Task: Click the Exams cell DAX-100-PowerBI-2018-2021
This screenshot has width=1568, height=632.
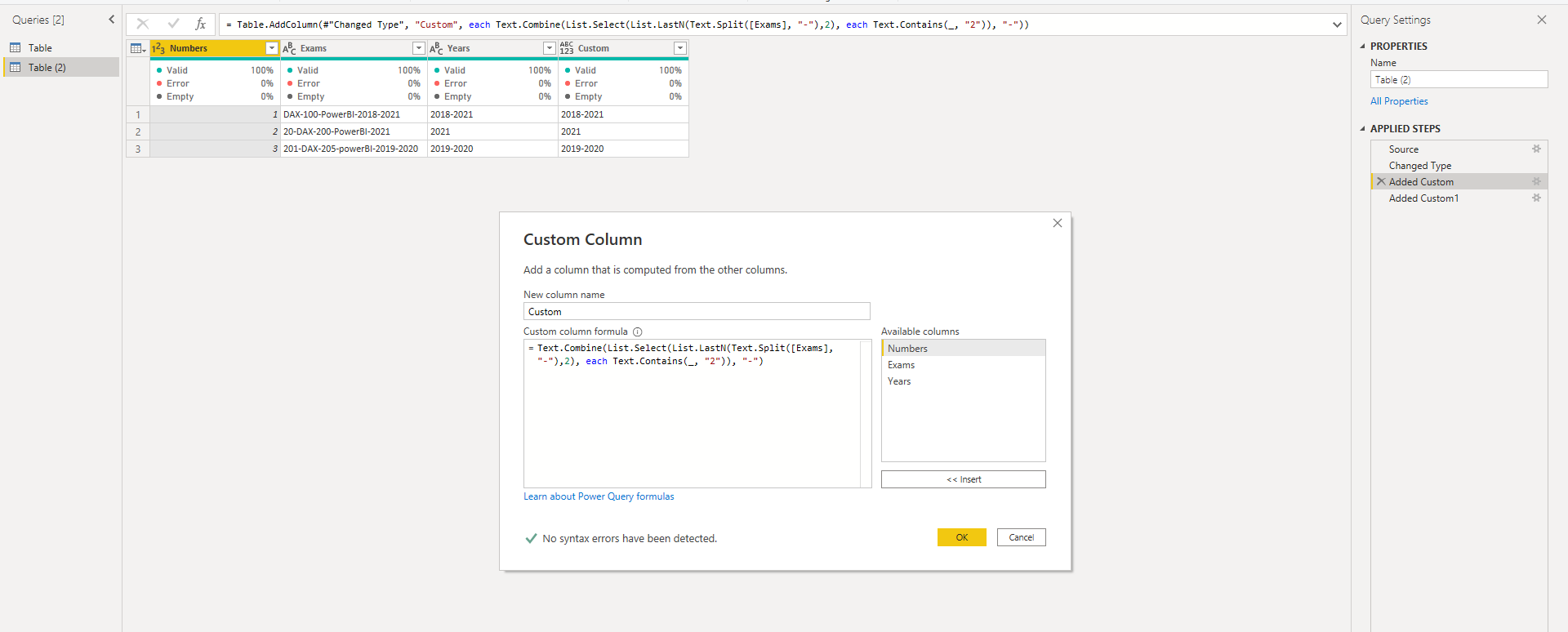Action: click(354, 114)
